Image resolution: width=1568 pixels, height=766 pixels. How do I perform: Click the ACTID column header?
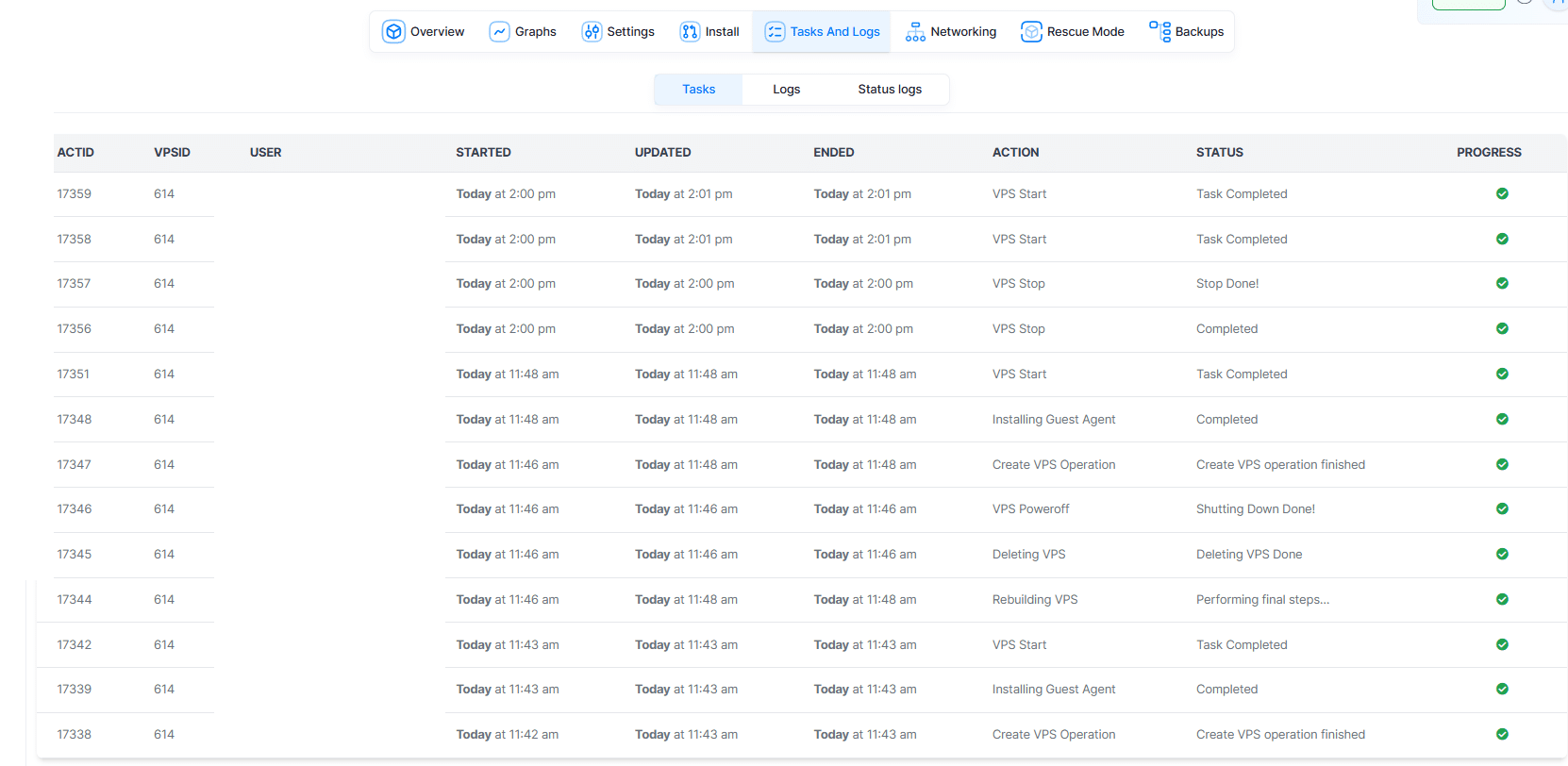(x=75, y=153)
